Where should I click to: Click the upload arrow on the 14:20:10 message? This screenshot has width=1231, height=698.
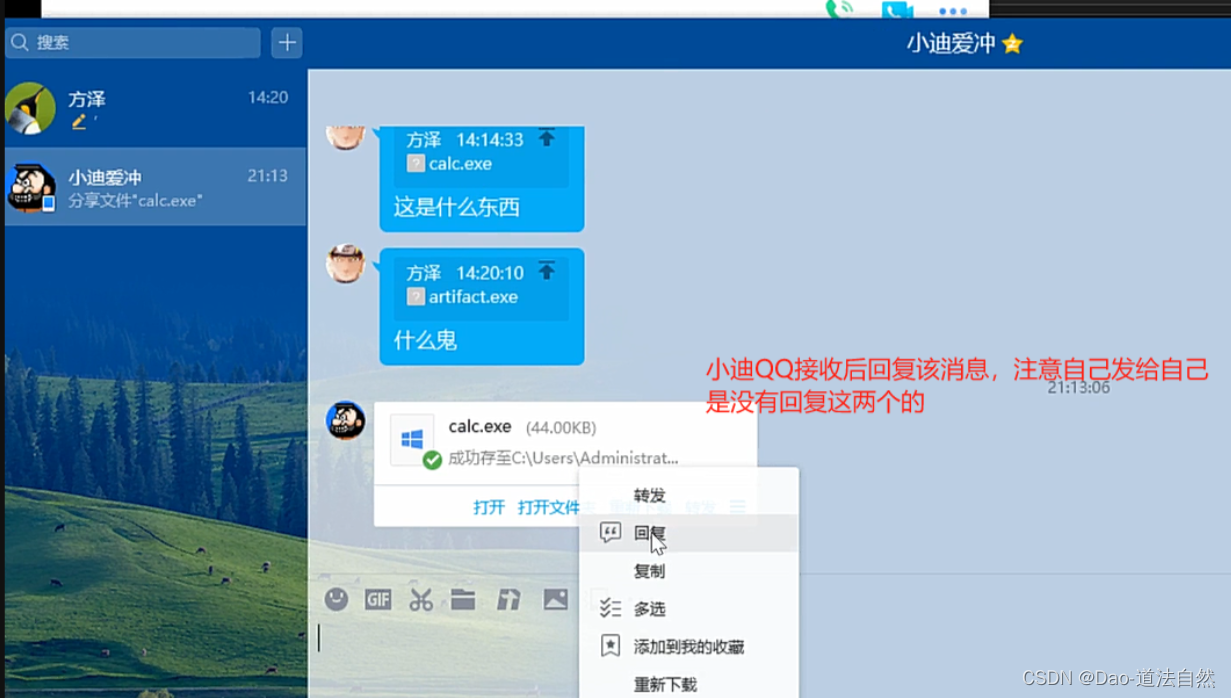coord(546,271)
